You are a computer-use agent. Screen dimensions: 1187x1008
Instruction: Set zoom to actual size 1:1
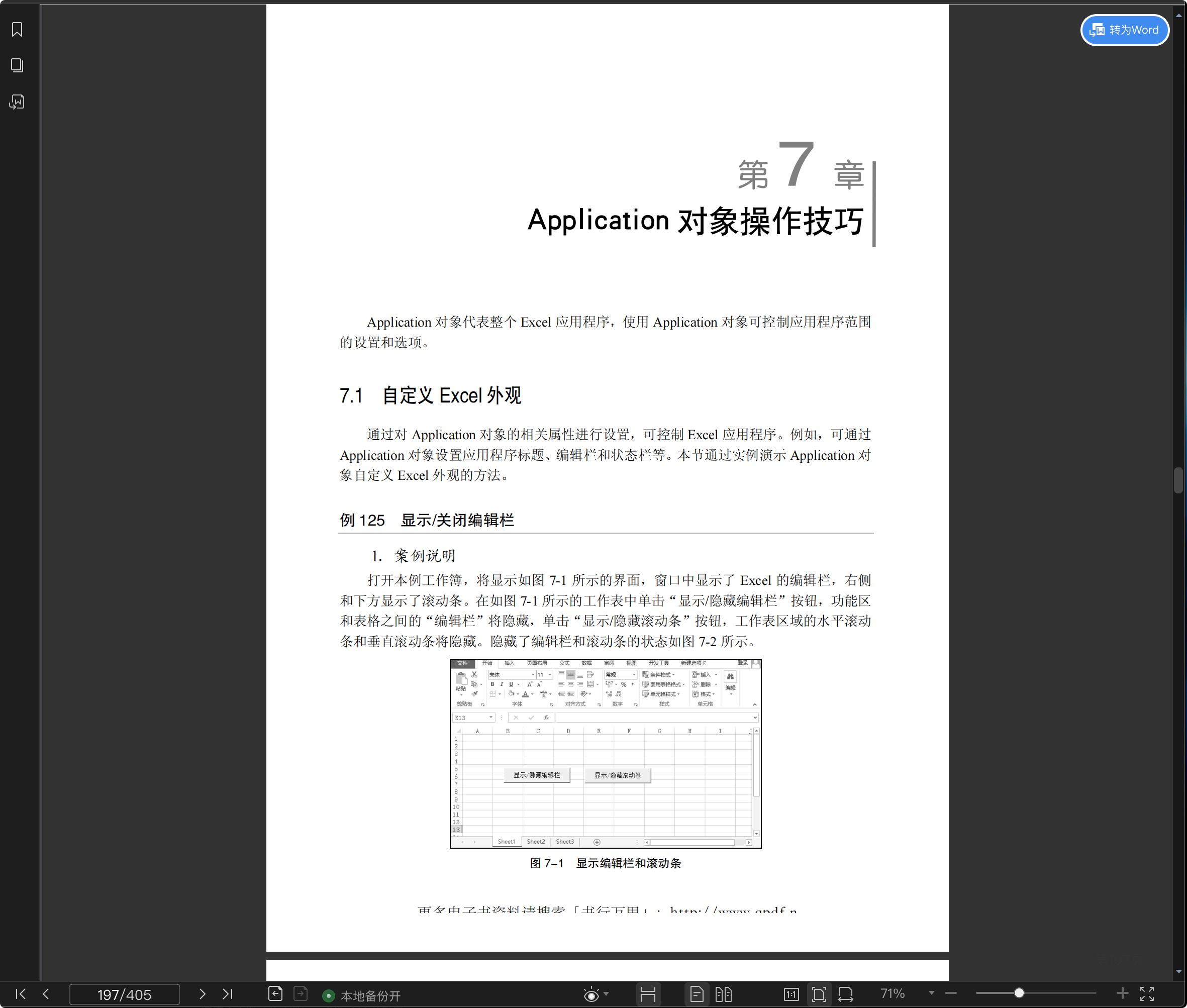tap(791, 994)
